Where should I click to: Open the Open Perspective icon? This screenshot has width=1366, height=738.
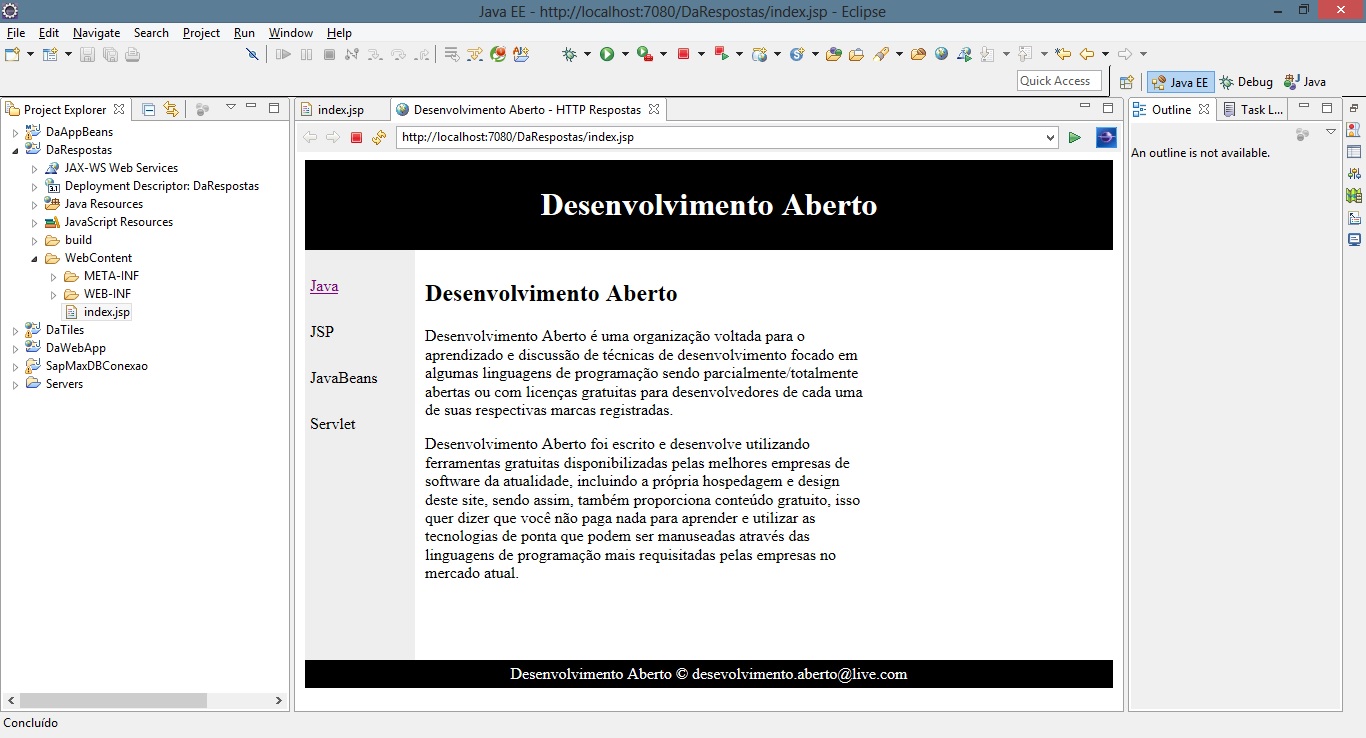(x=1127, y=82)
